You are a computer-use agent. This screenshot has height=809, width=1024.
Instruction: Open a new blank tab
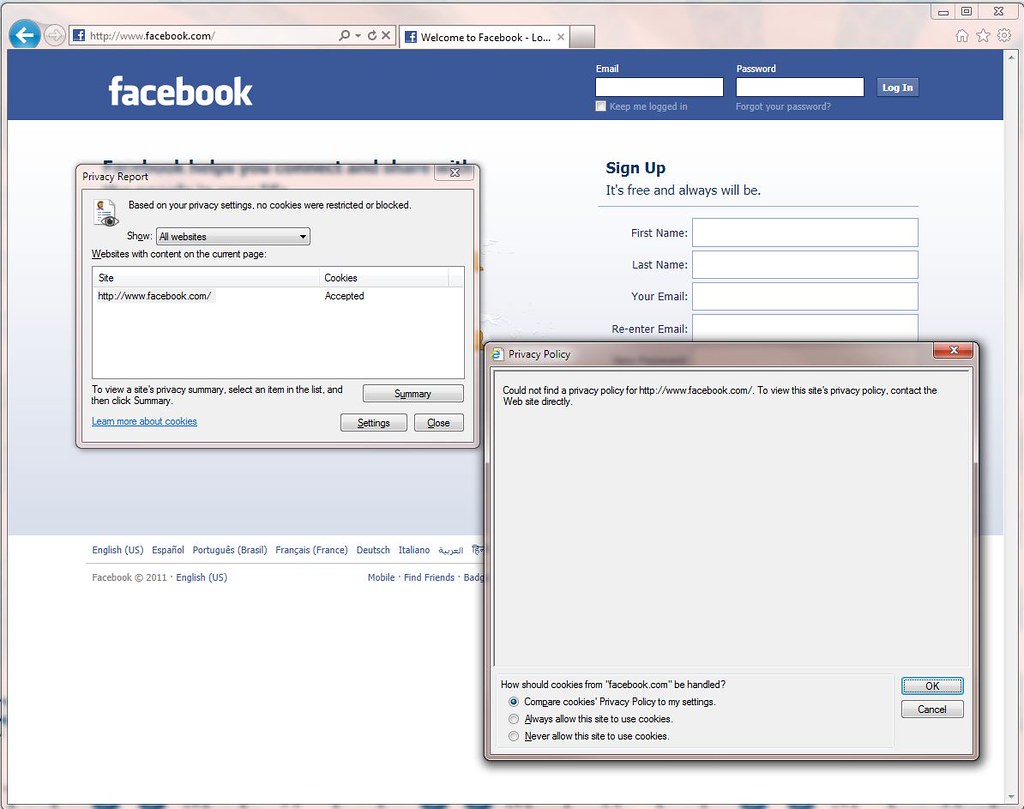(x=582, y=37)
